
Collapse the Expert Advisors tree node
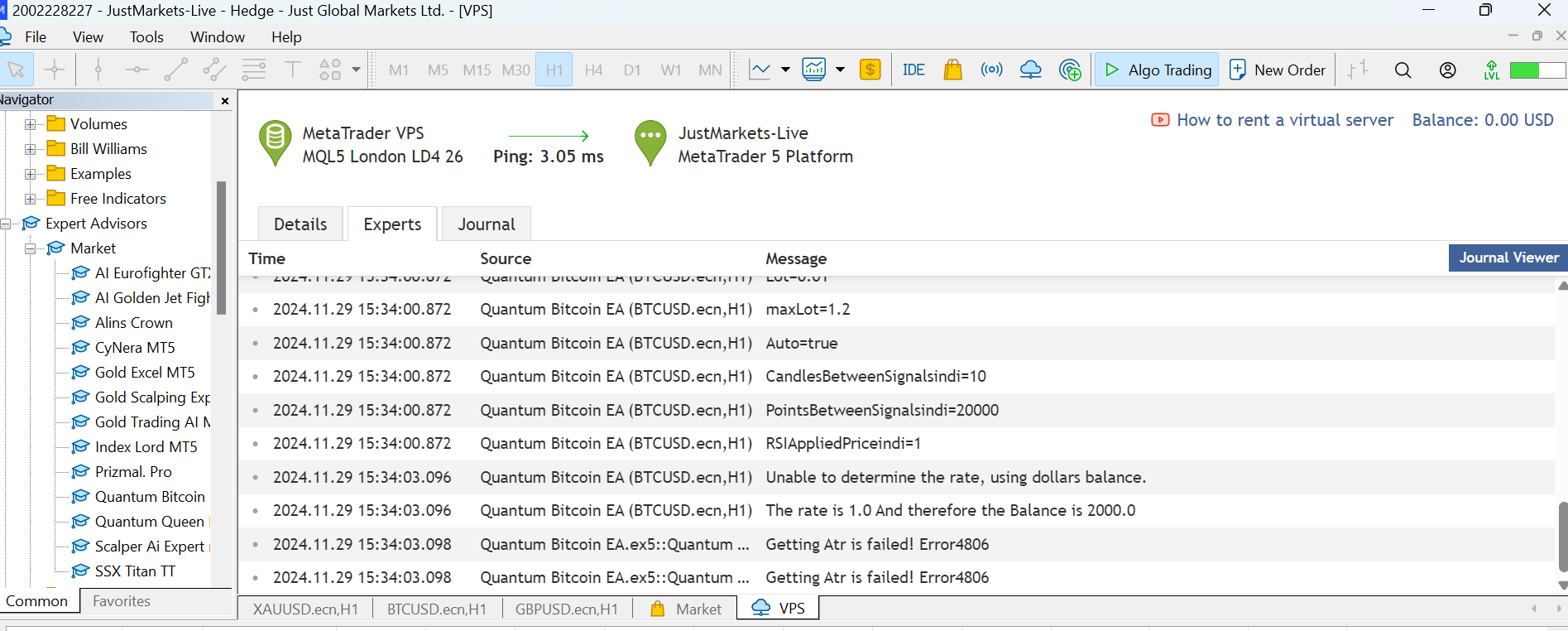(x=6, y=224)
